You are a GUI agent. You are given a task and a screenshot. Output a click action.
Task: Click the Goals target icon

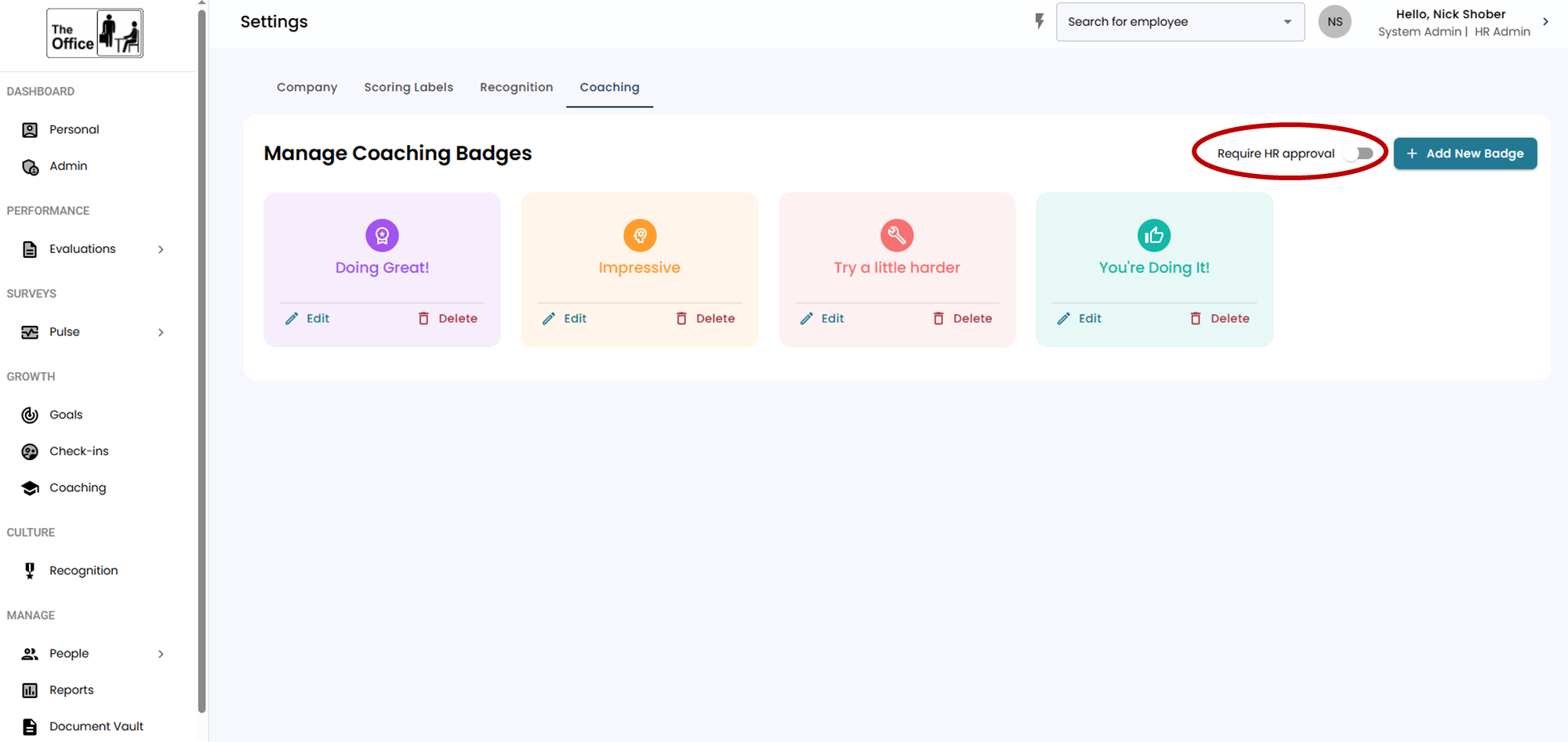tap(30, 415)
